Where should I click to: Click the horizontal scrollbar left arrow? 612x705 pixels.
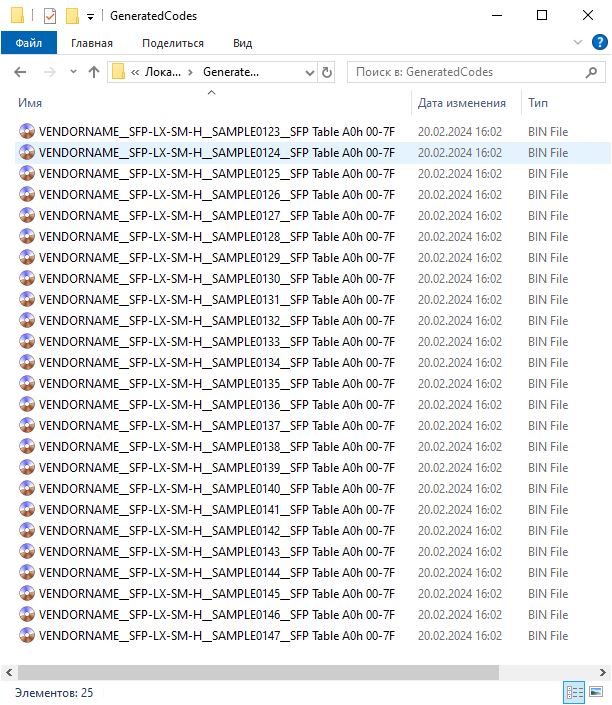(x=9, y=673)
